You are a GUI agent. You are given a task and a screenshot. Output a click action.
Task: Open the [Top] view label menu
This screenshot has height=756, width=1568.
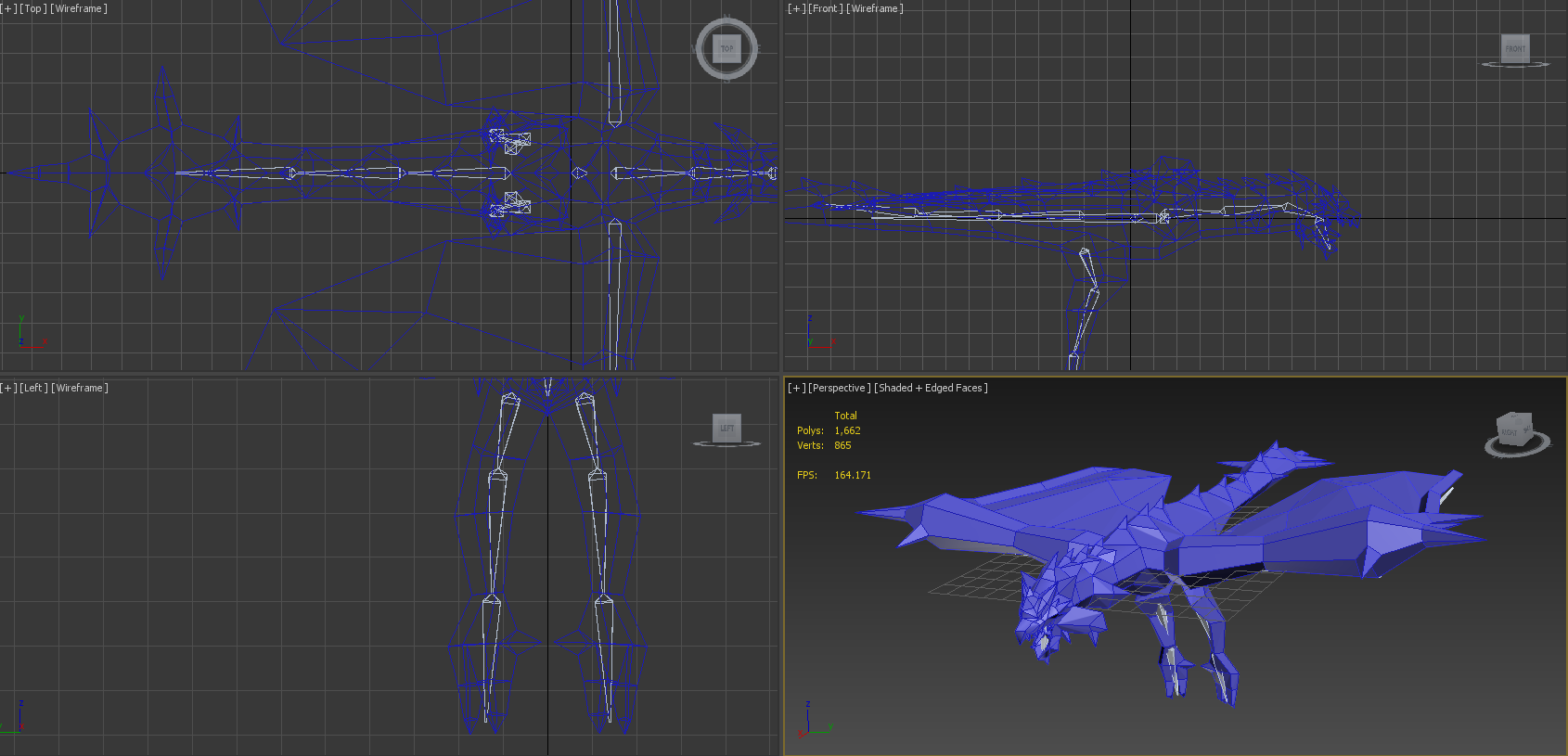[33, 8]
